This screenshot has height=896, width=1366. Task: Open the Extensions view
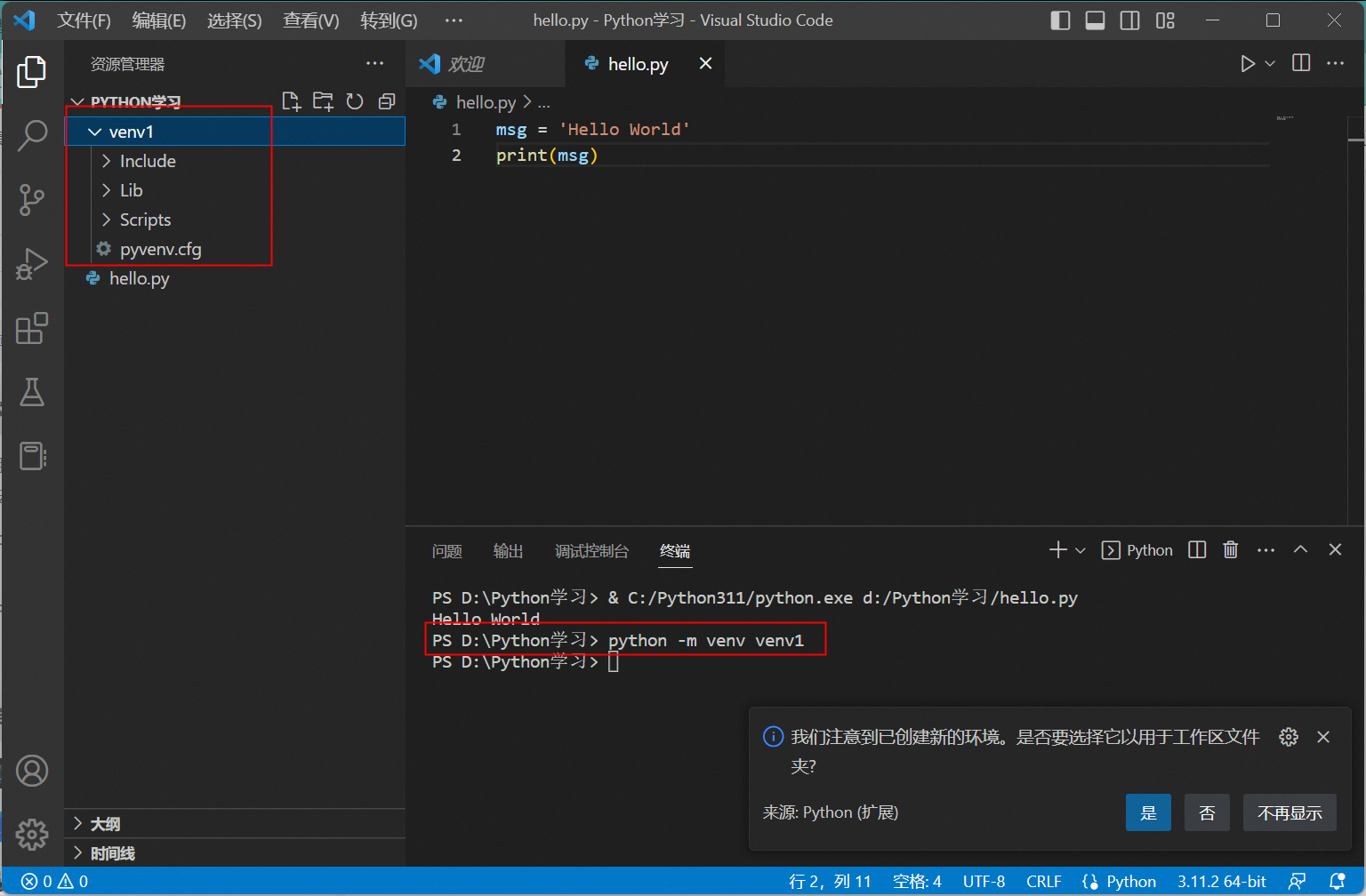pyautogui.click(x=32, y=328)
